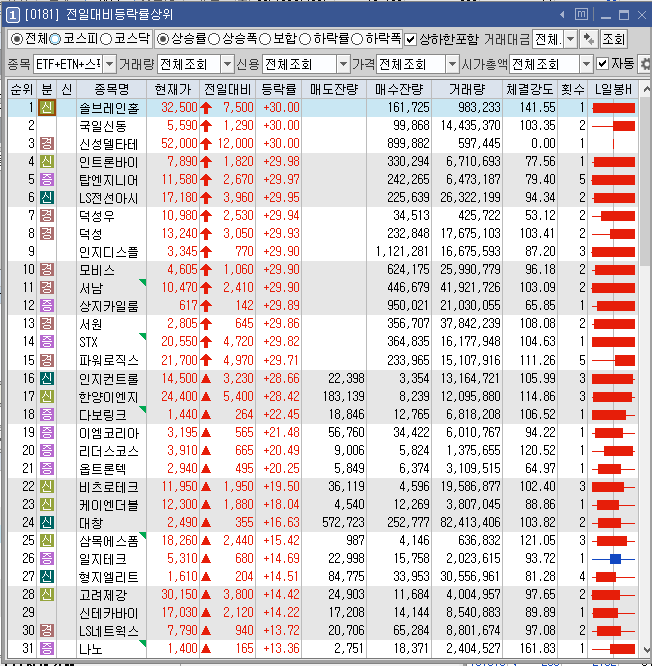The image size is (652, 666).
Task: Open the 시가총액 filter dropdown
Action: point(586,64)
